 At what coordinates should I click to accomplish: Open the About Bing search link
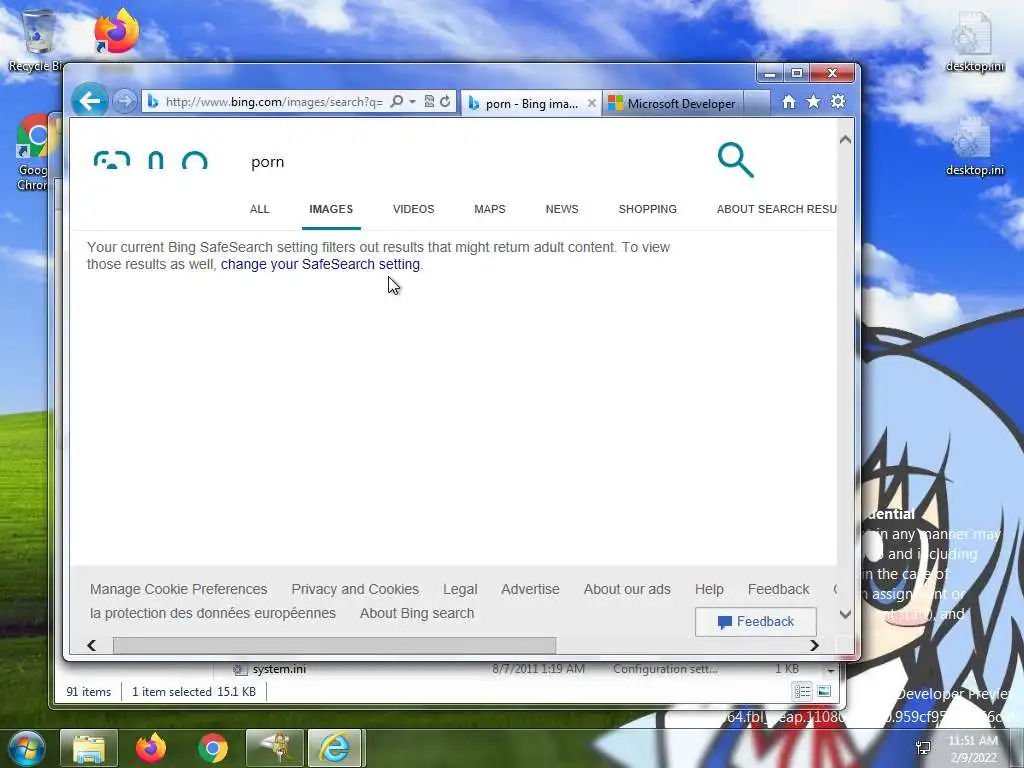click(417, 613)
